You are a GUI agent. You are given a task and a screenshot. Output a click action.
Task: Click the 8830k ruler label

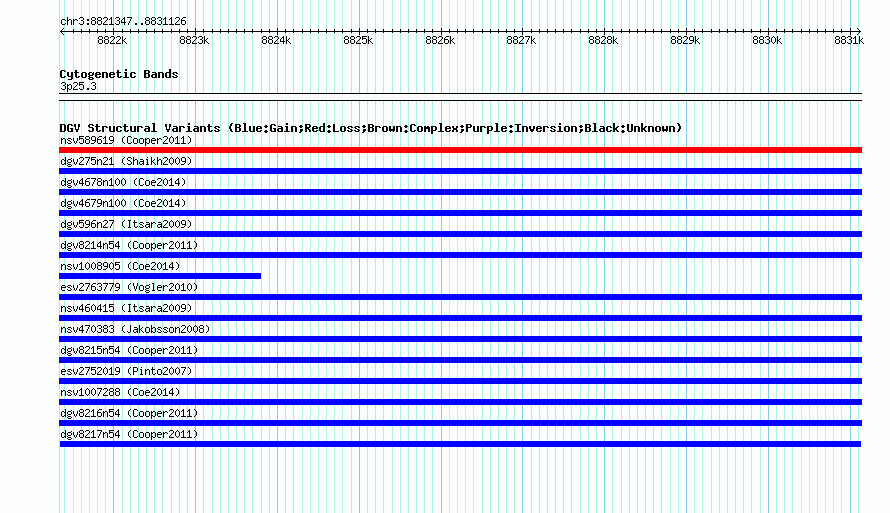click(767, 40)
